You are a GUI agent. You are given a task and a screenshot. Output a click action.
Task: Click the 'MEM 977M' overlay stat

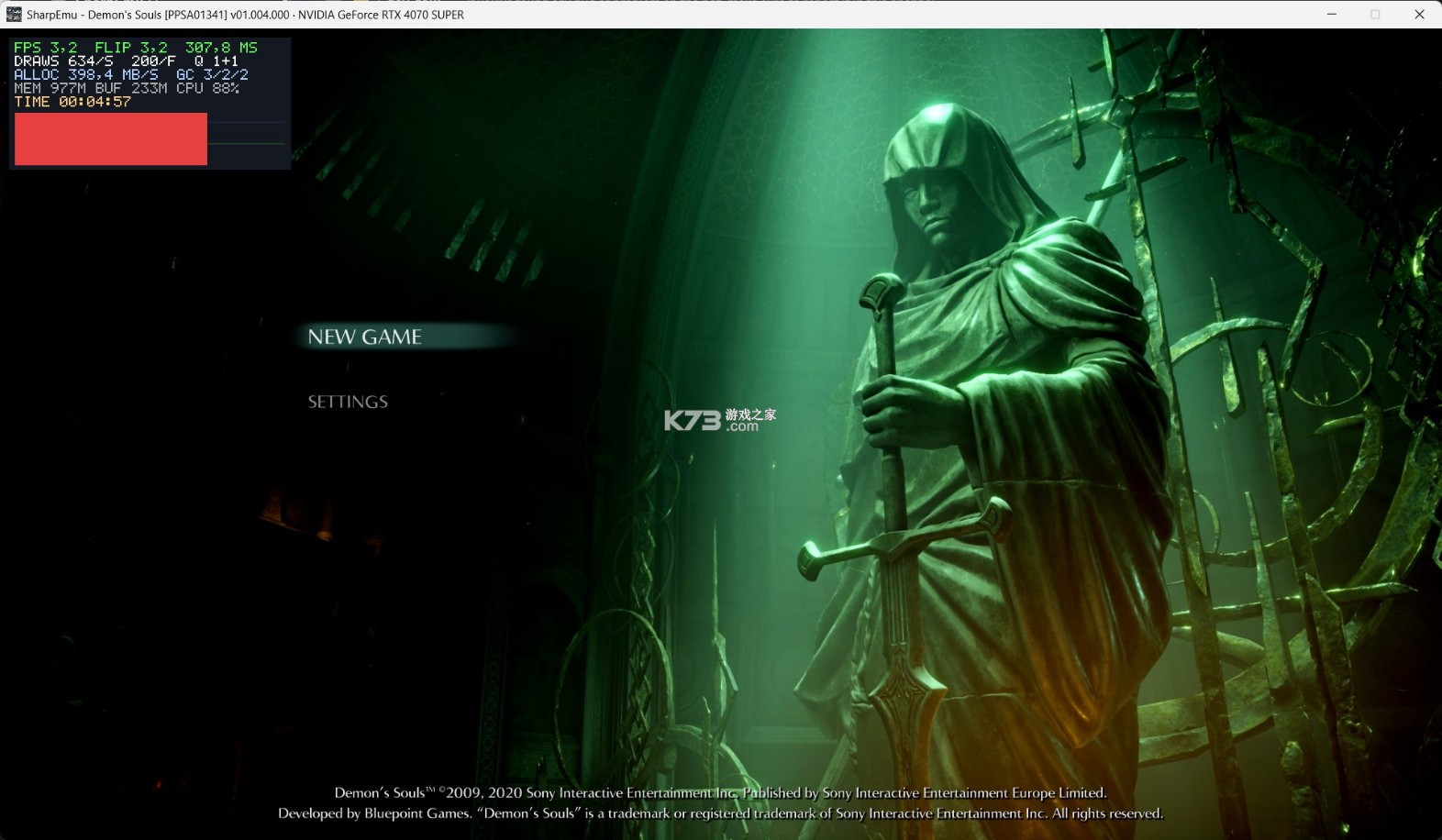50,88
